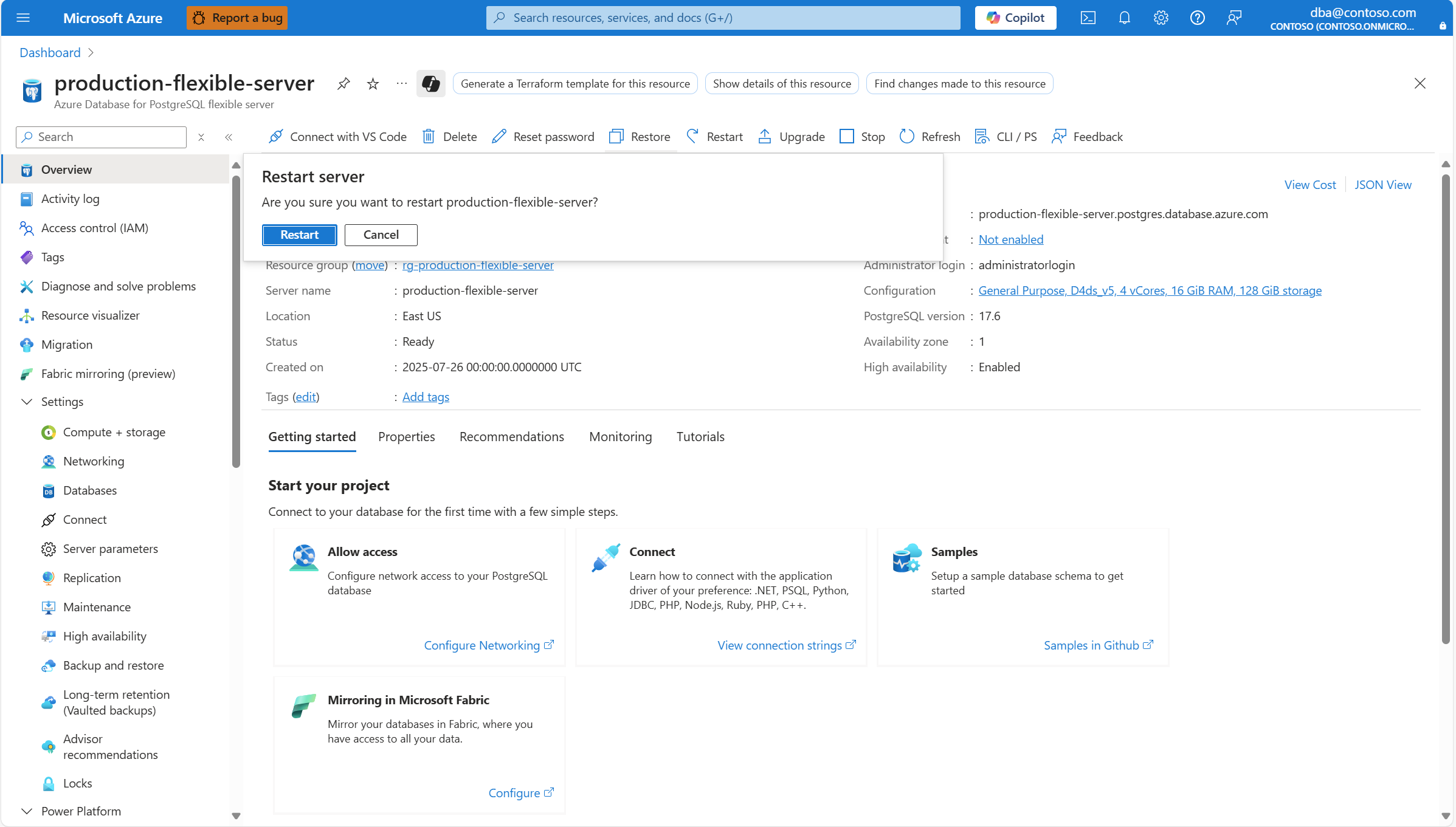Open portal settings gear icon
This screenshot has width=1456, height=827.
1161,18
